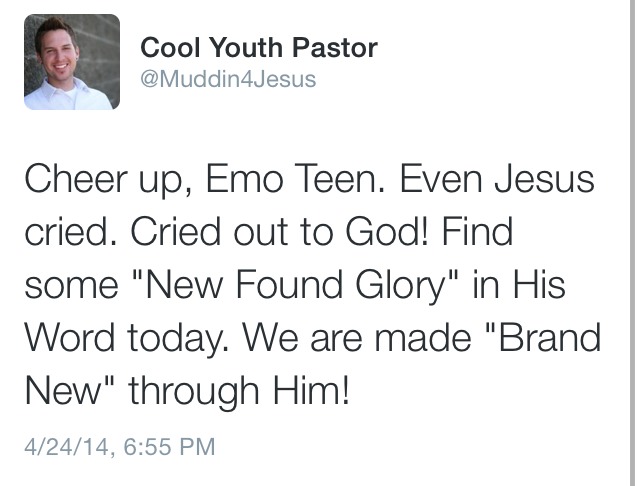The image size is (640, 486).
Task: Click "through Him!" at the tweet's end
Action: tap(239, 391)
